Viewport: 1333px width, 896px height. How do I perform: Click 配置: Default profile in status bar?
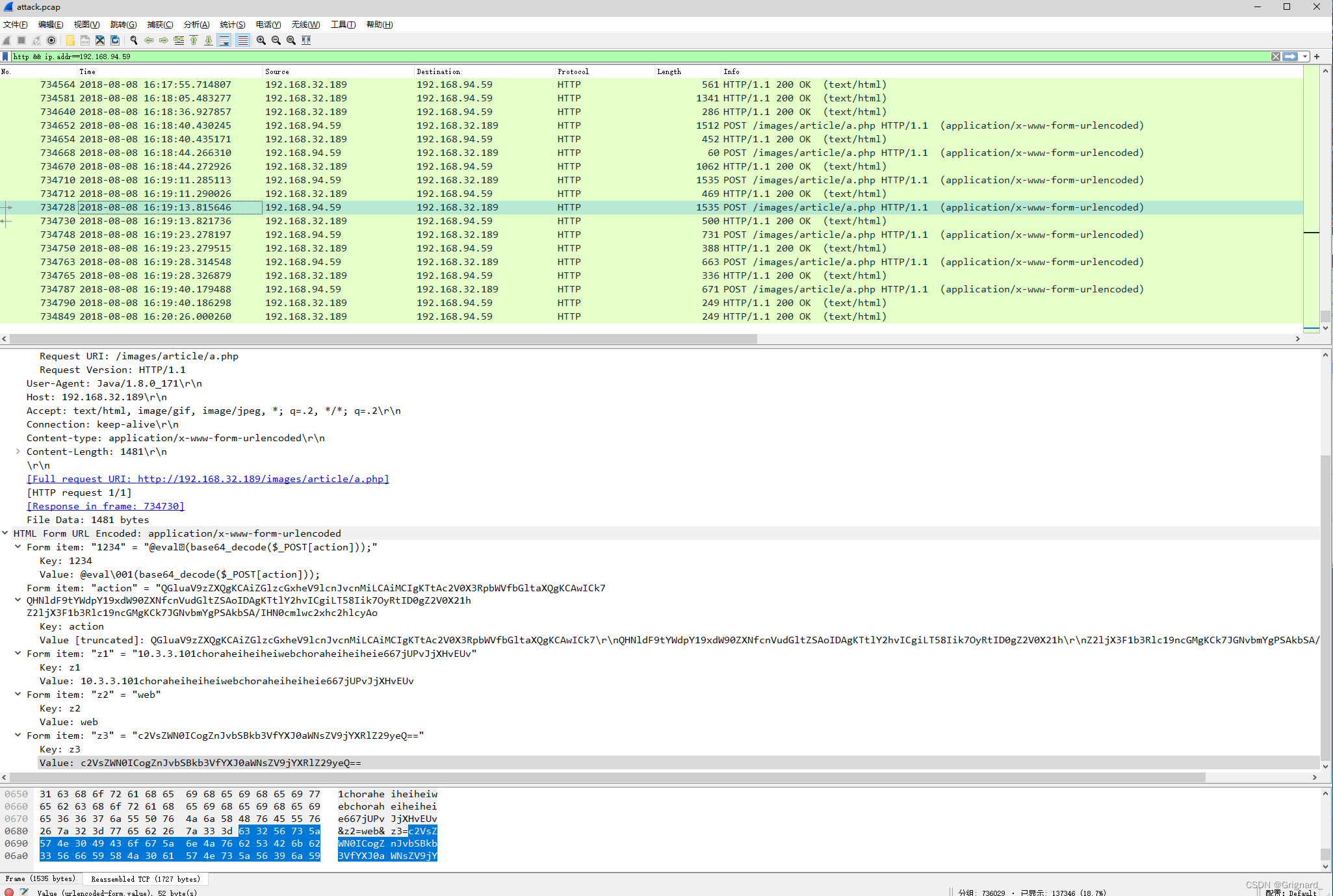pos(1291,893)
